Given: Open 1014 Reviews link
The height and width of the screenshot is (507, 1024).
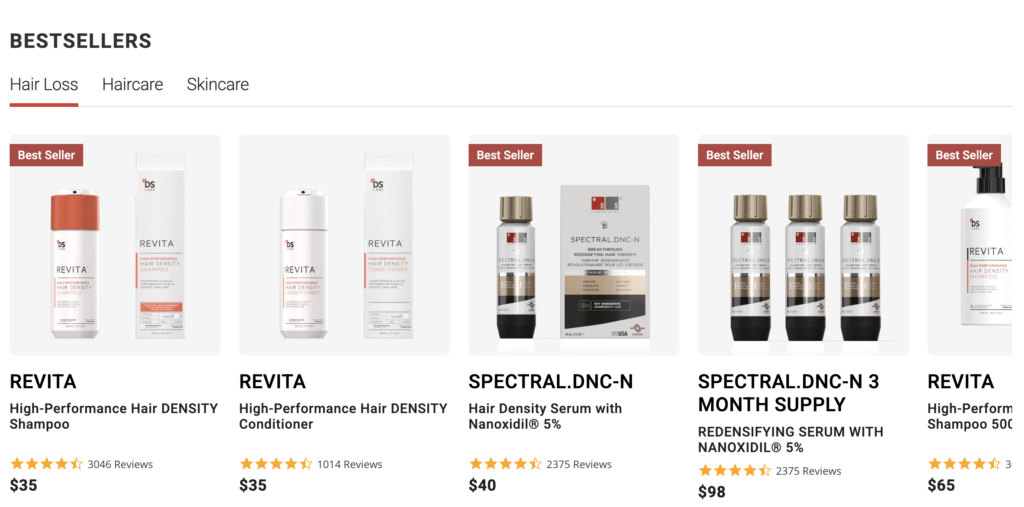Looking at the screenshot, I should pos(350,465).
